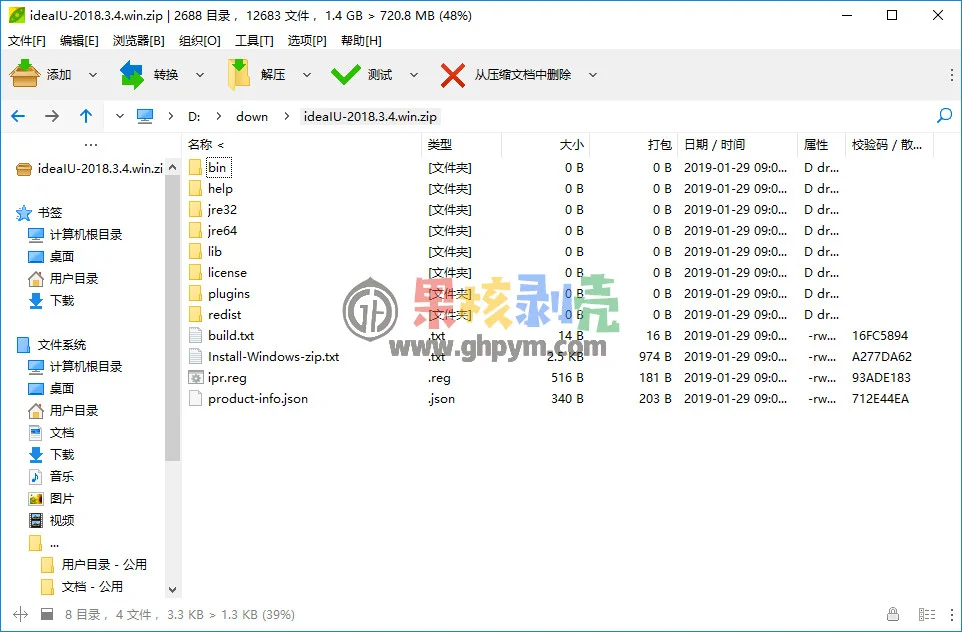Open the 组织[O] menu
Image resolution: width=962 pixels, height=632 pixels.
[x=199, y=40]
